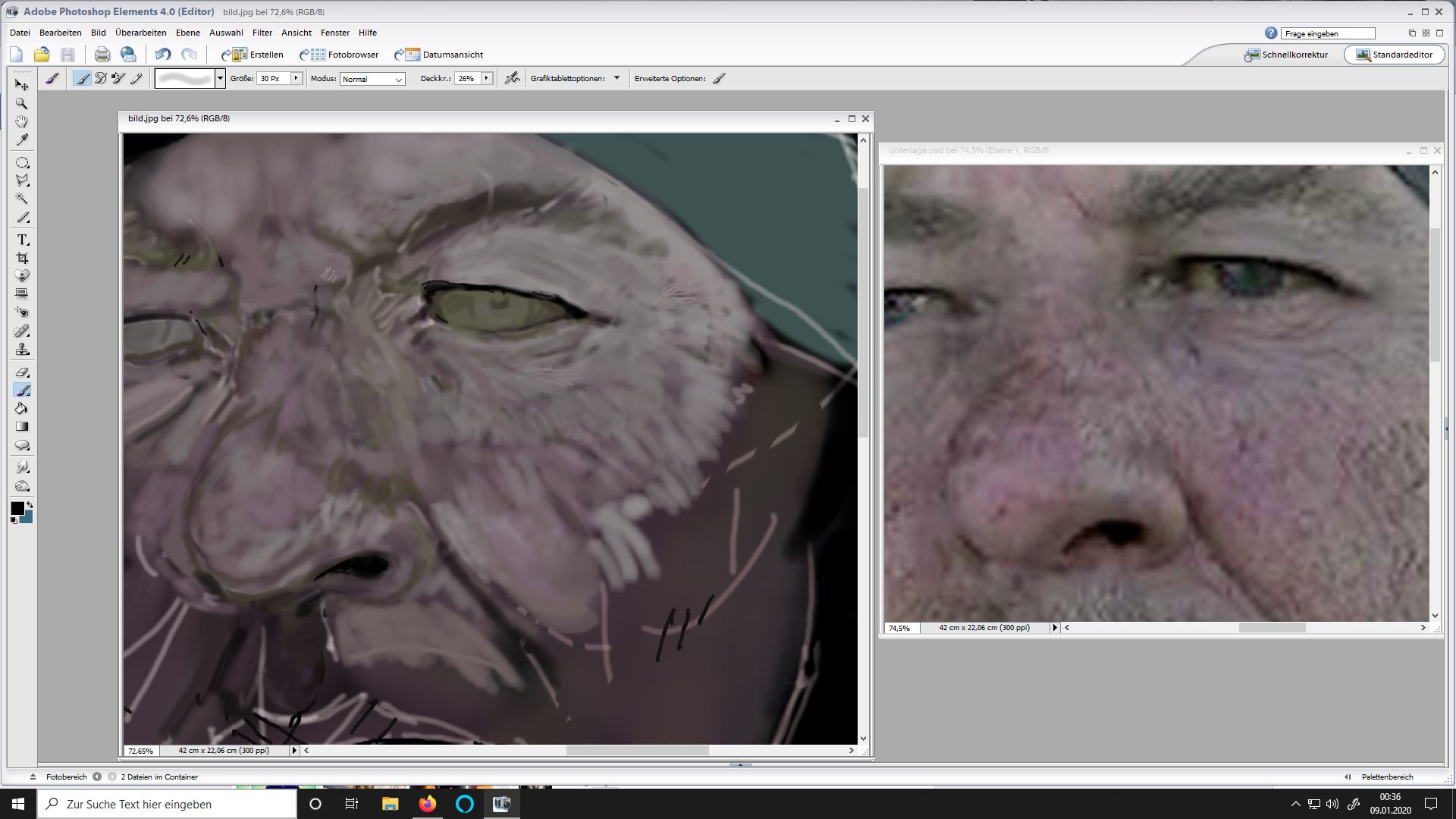Click the Schnellkorrektur button
This screenshot has width=1456, height=819.
click(1286, 55)
